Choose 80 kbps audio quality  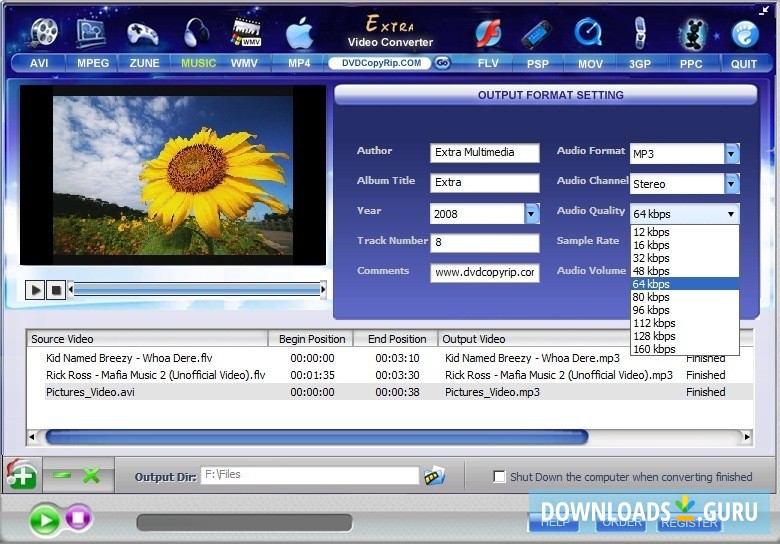(684, 297)
